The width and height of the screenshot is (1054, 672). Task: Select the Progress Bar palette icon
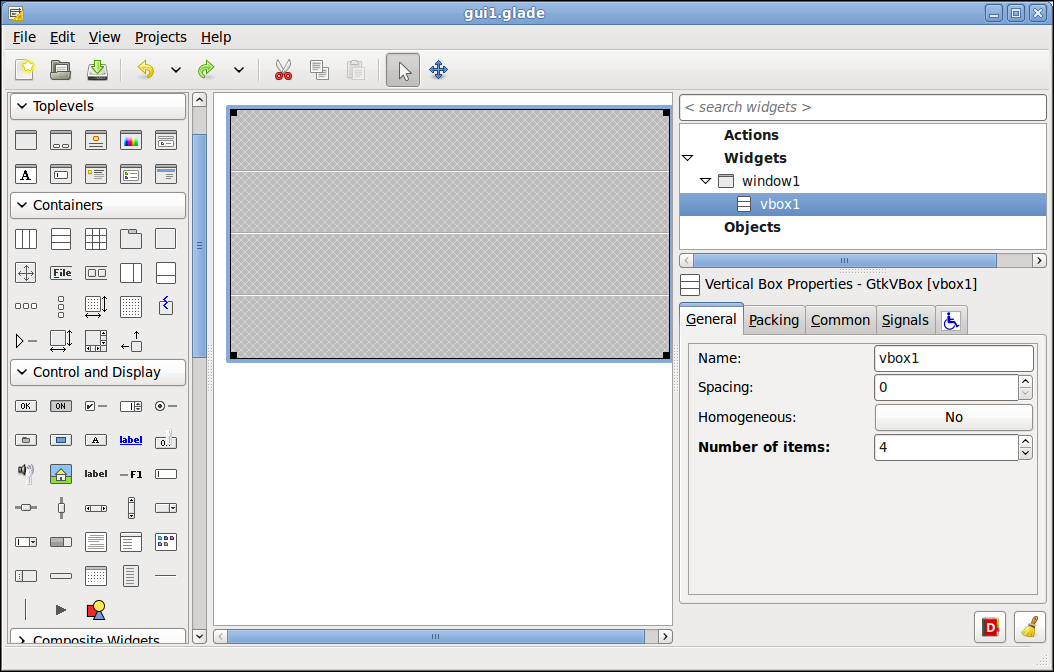point(61,542)
